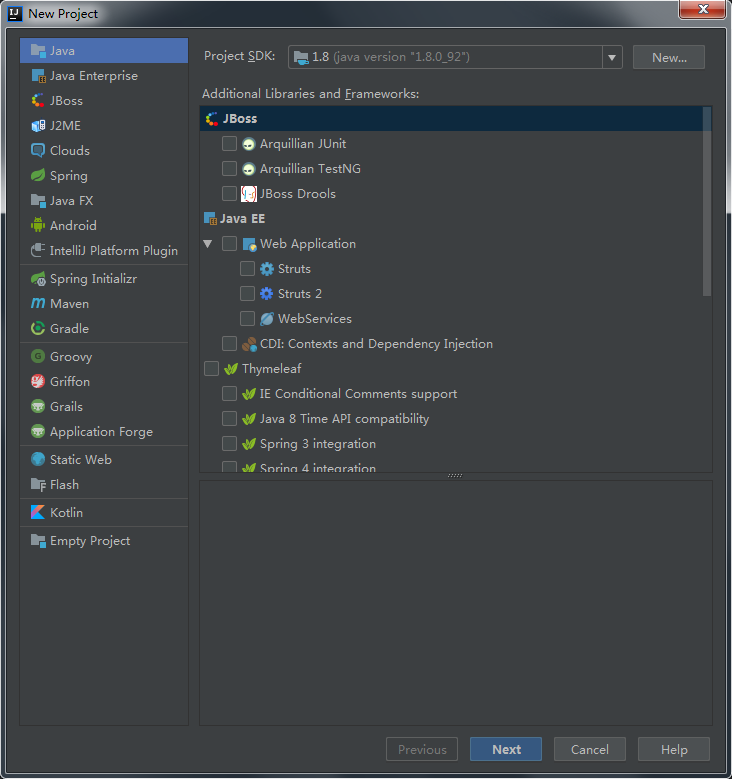Click the Clouds speech-bubble icon

[x=38, y=151]
